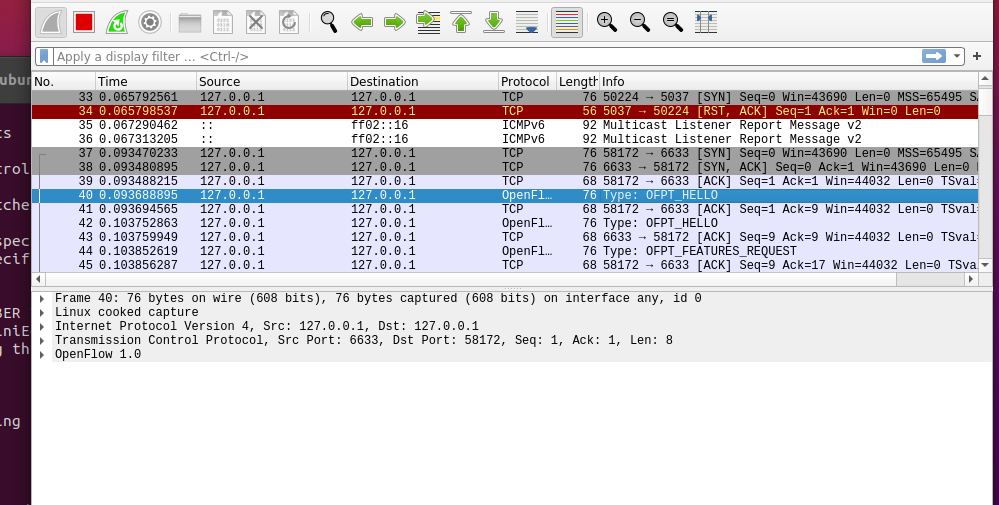This screenshot has height=505, width=999.
Task: Open display filter bookmark menu
Action: coord(44,57)
